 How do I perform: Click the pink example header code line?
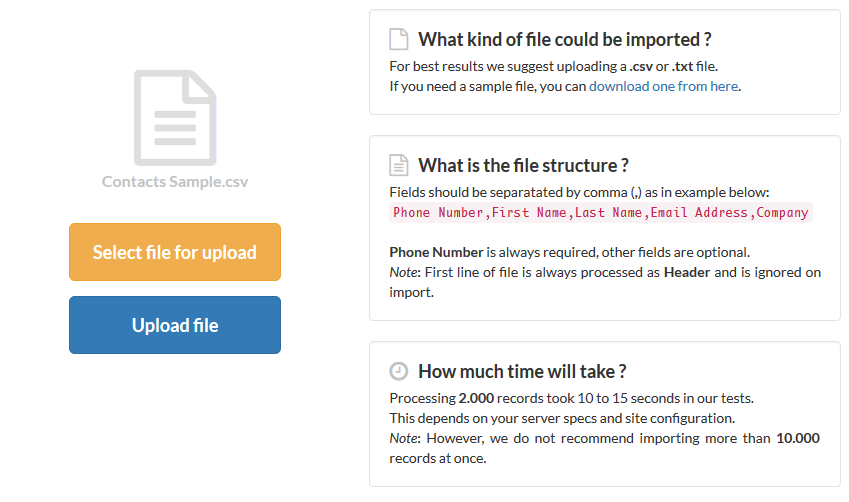pyautogui.click(x=600, y=212)
